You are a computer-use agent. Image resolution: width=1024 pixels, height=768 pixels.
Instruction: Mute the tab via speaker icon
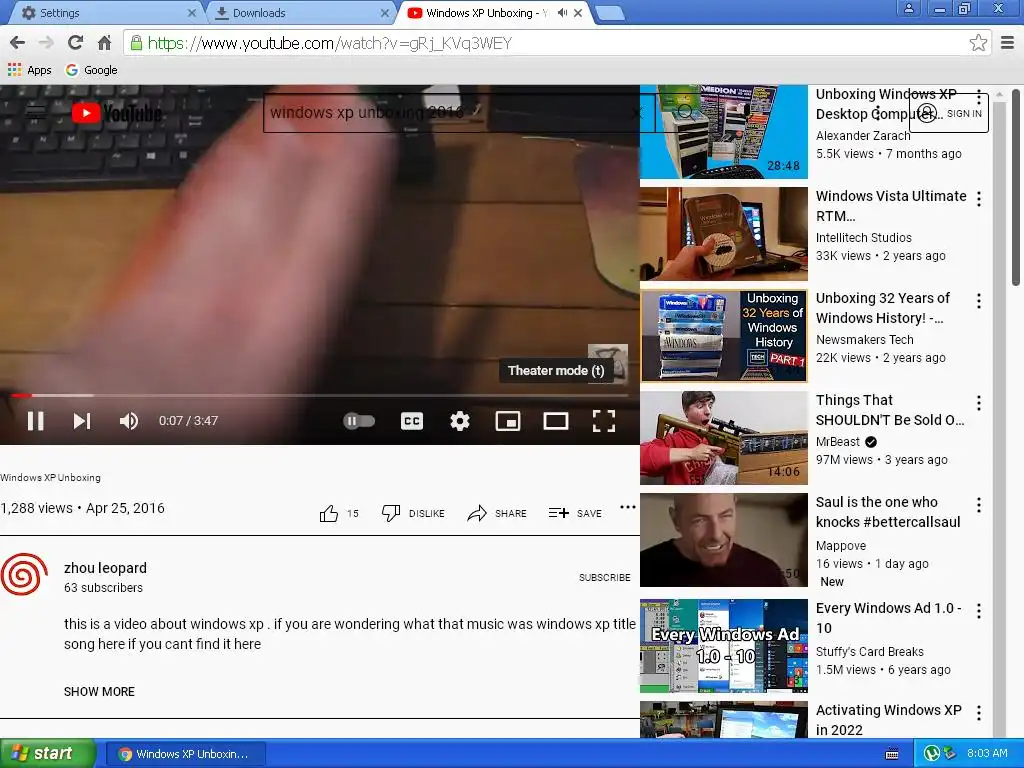coord(562,12)
